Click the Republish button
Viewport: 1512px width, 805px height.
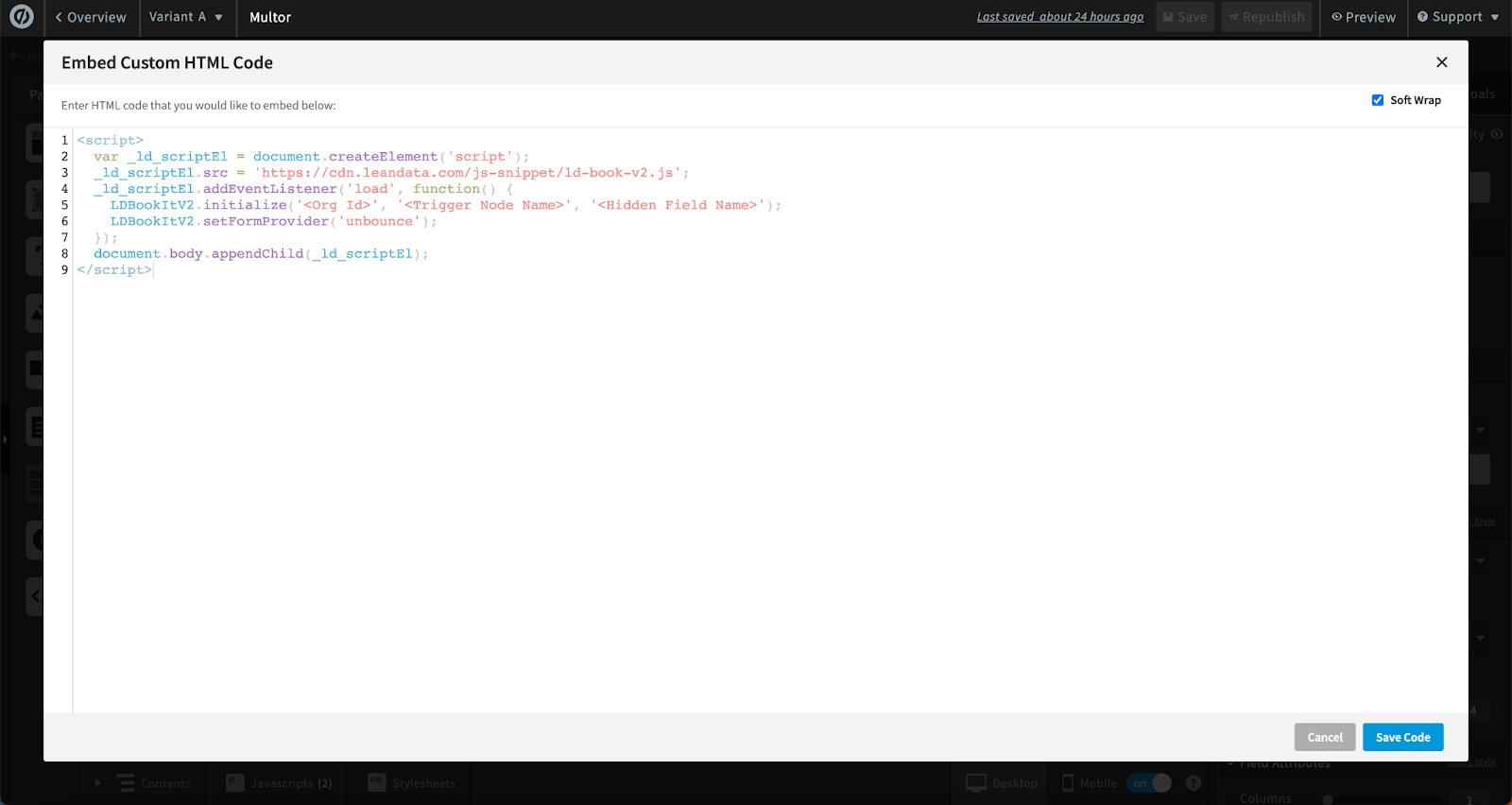[x=1266, y=17]
